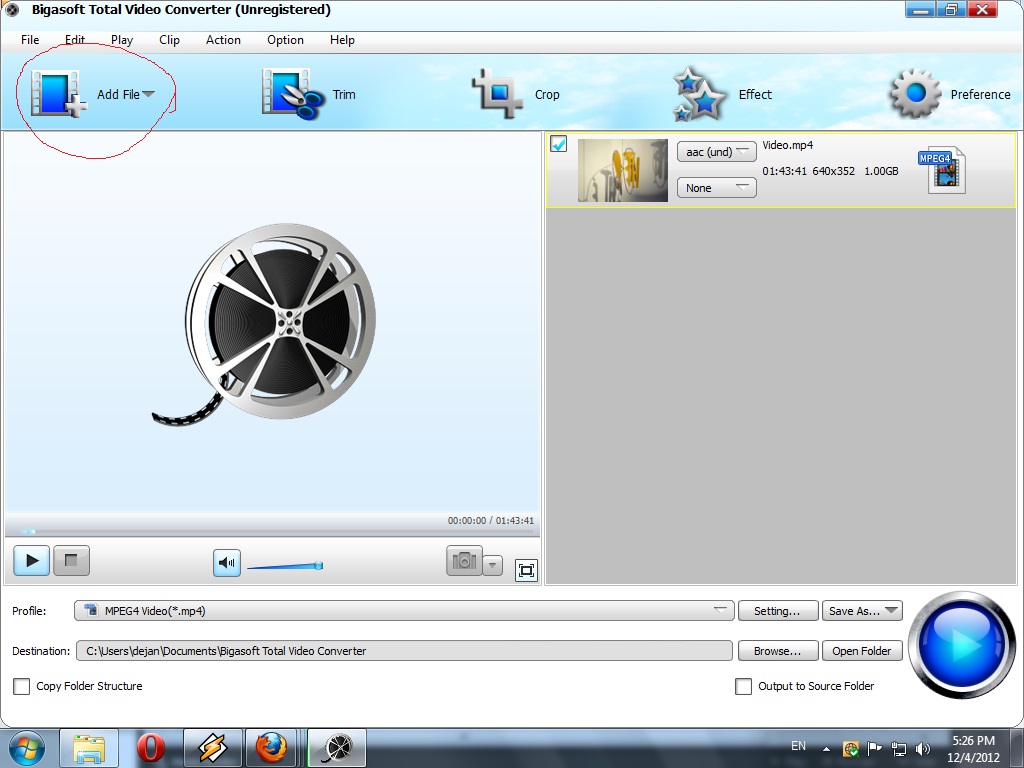
Task: Expand the aac (und) audio track dropdown
Action: click(x=716, y=152)
